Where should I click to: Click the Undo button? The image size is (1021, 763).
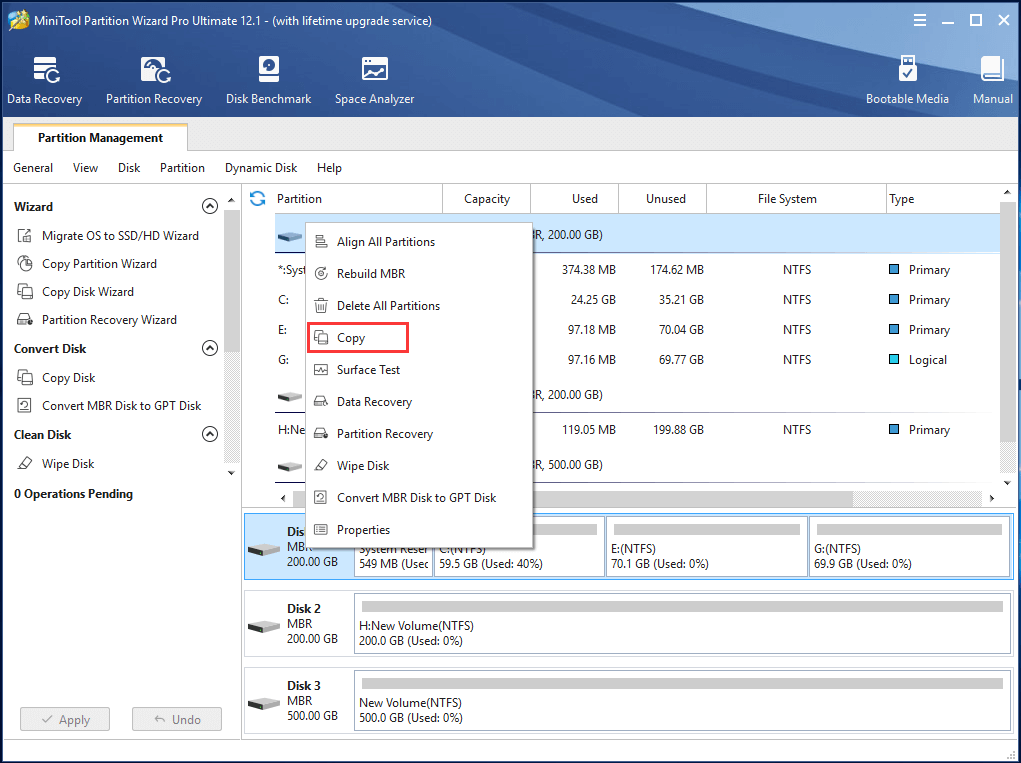[177, 719]
